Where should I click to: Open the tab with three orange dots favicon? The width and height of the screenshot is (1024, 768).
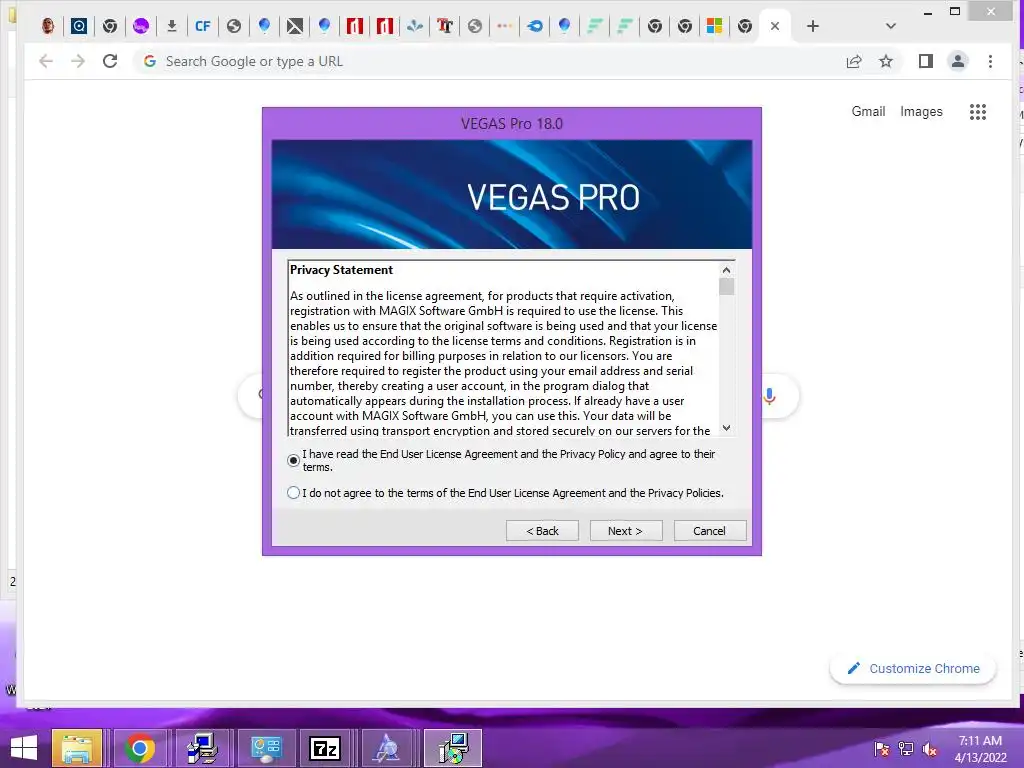pyautogui.click(x=505, y=26)
